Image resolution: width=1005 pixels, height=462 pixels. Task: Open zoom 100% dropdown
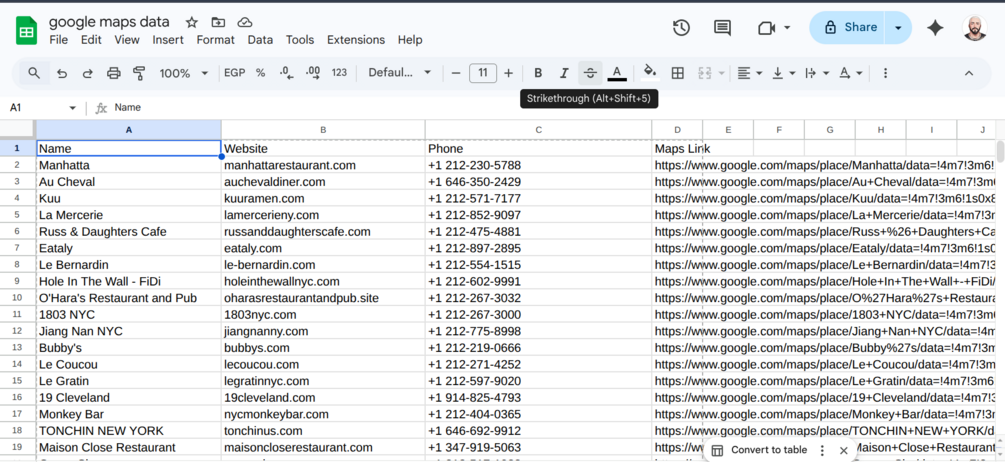point(183,73)
